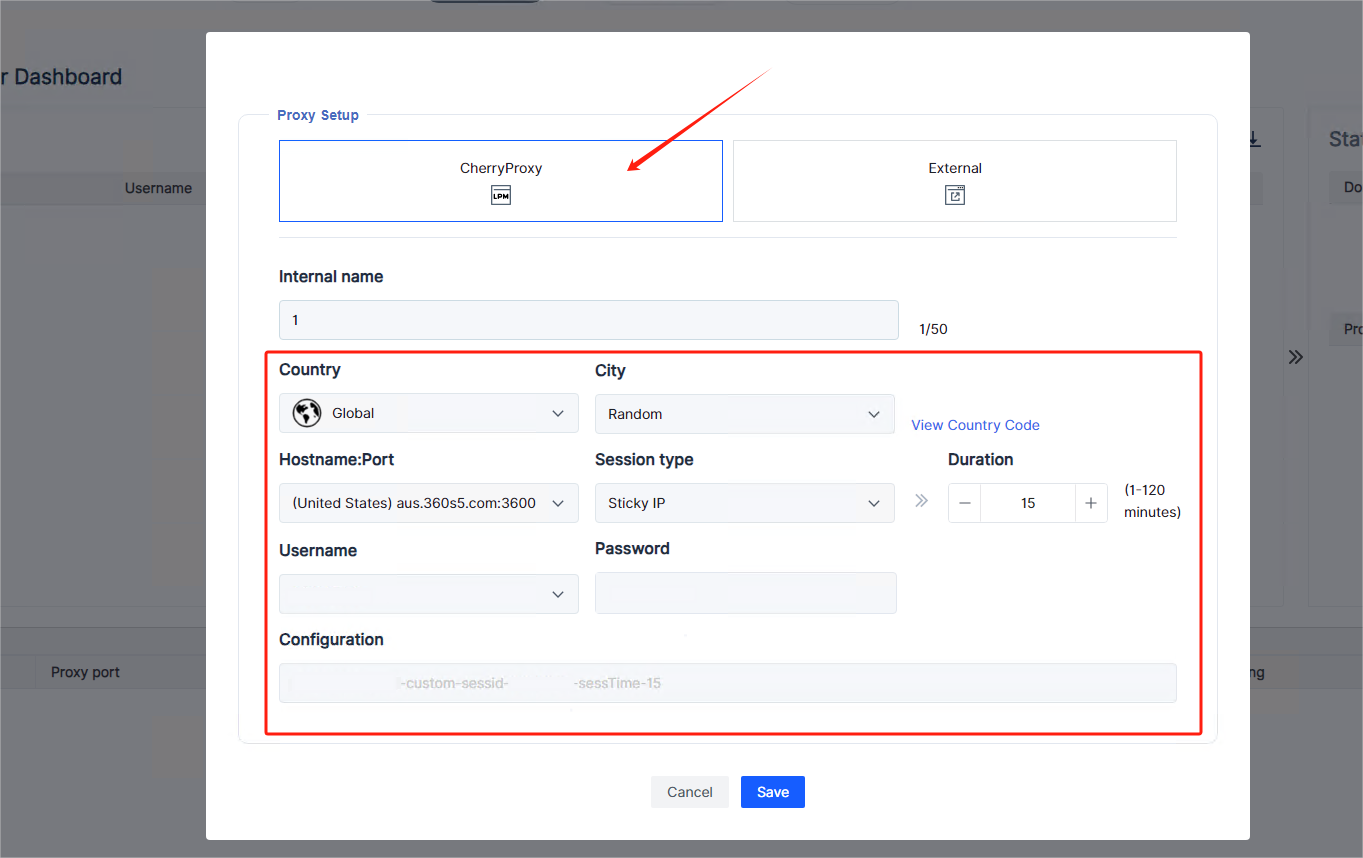This screenshot has height=858, width=1363.
Task: Click the download icon behind the dialog
Action: pyautogui.click(x=1254, y=139)
